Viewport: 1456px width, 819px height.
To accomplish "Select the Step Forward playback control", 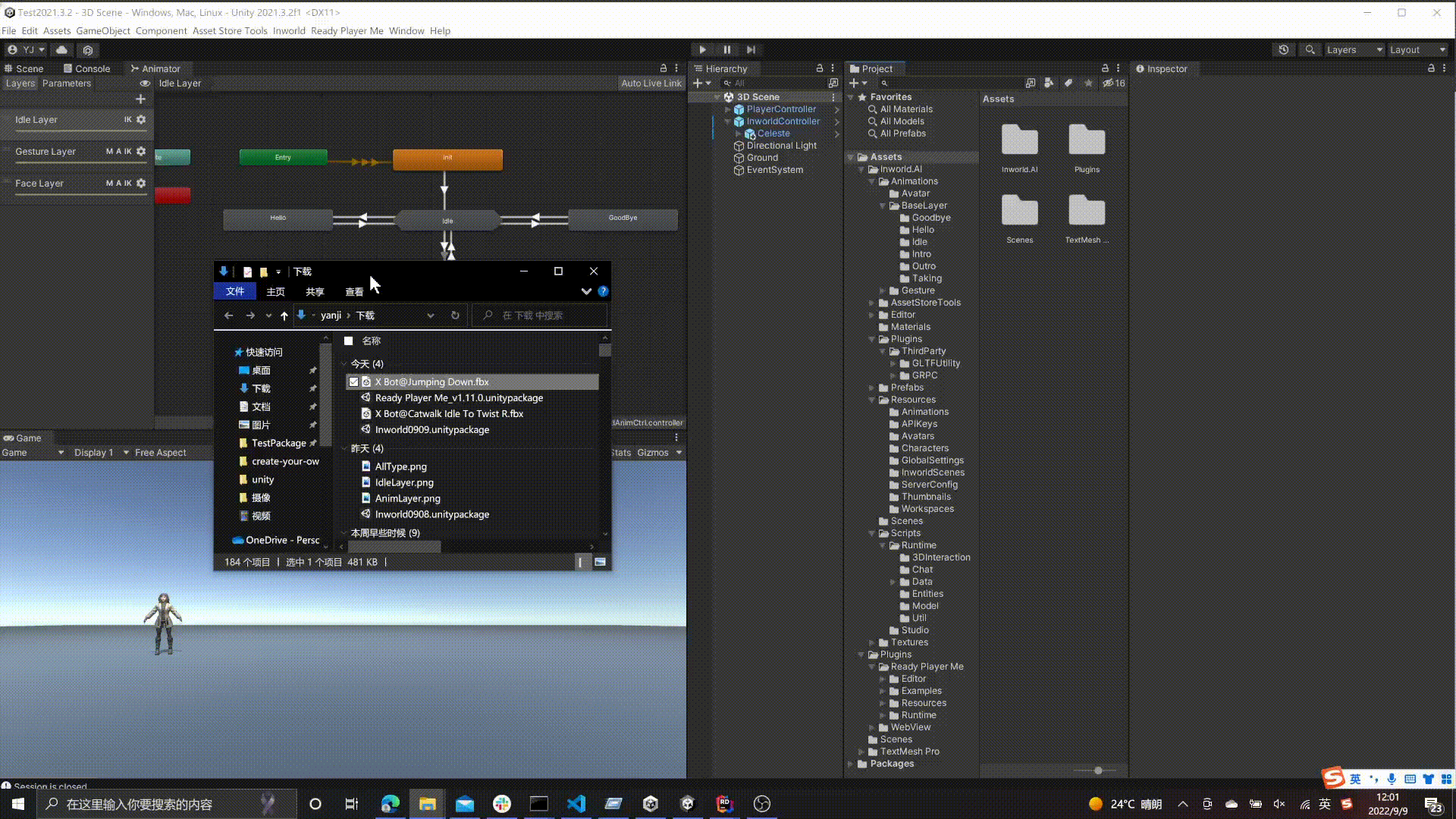I will (751, 49).
